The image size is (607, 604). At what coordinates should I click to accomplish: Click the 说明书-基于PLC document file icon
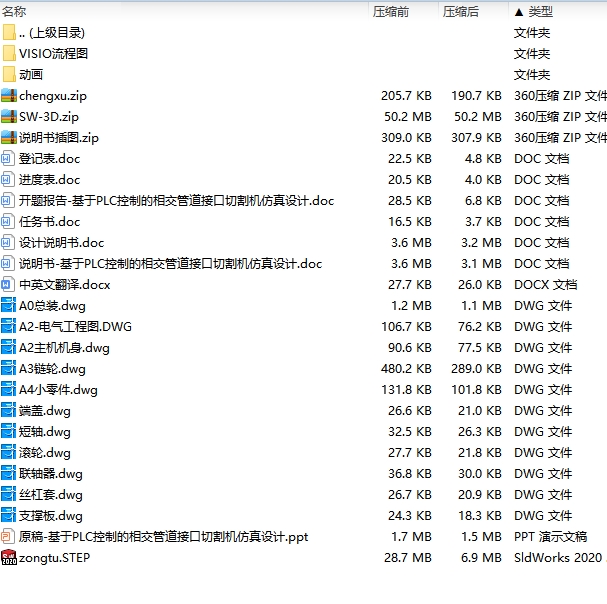pos(8,264)
